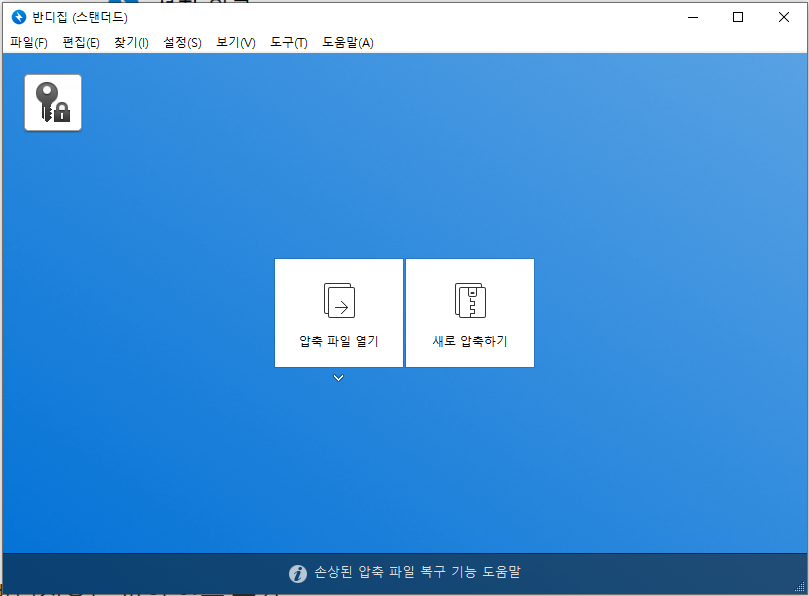Click the resize grip in the window corner
809x596 pixels.
pos(800,587)
